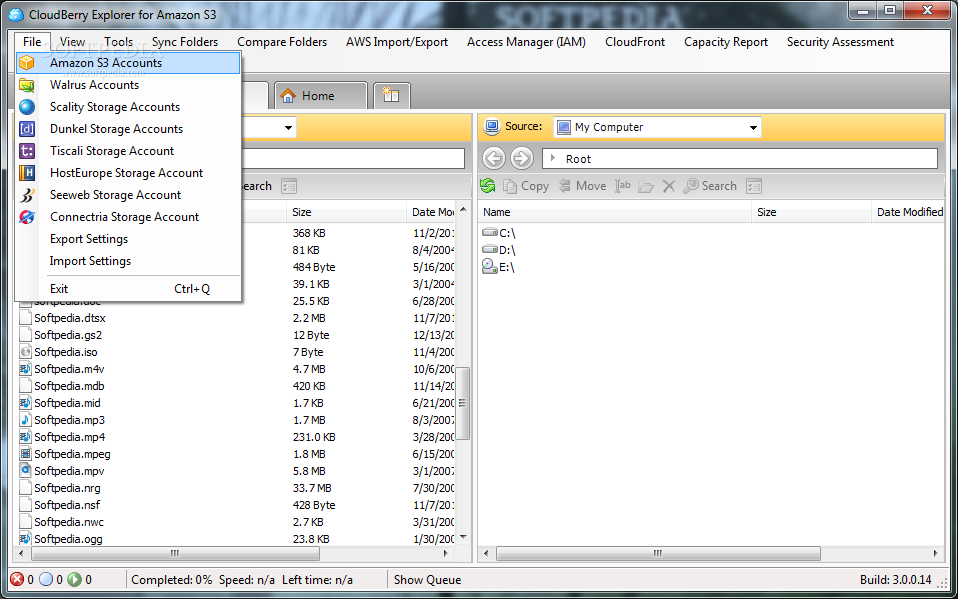
Task: Select Import Settings menu entry
Action: 128,261
